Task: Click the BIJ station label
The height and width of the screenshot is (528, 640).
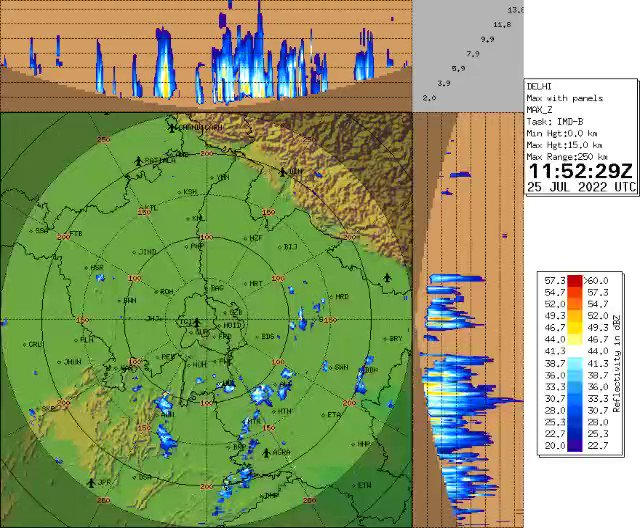Action: (290, 247)
